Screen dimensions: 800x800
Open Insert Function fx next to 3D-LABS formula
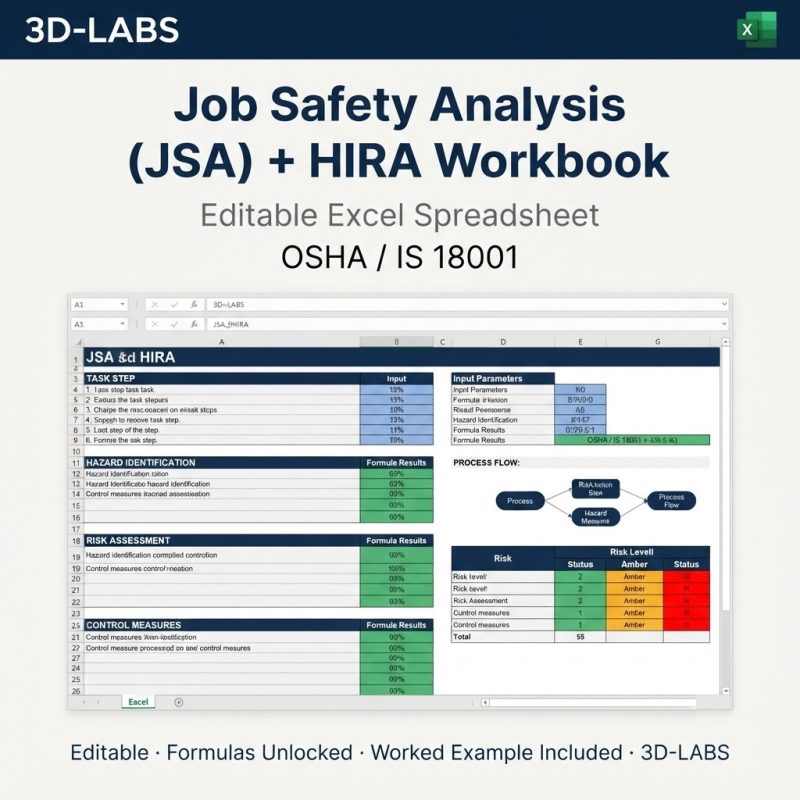pos(194,305)
